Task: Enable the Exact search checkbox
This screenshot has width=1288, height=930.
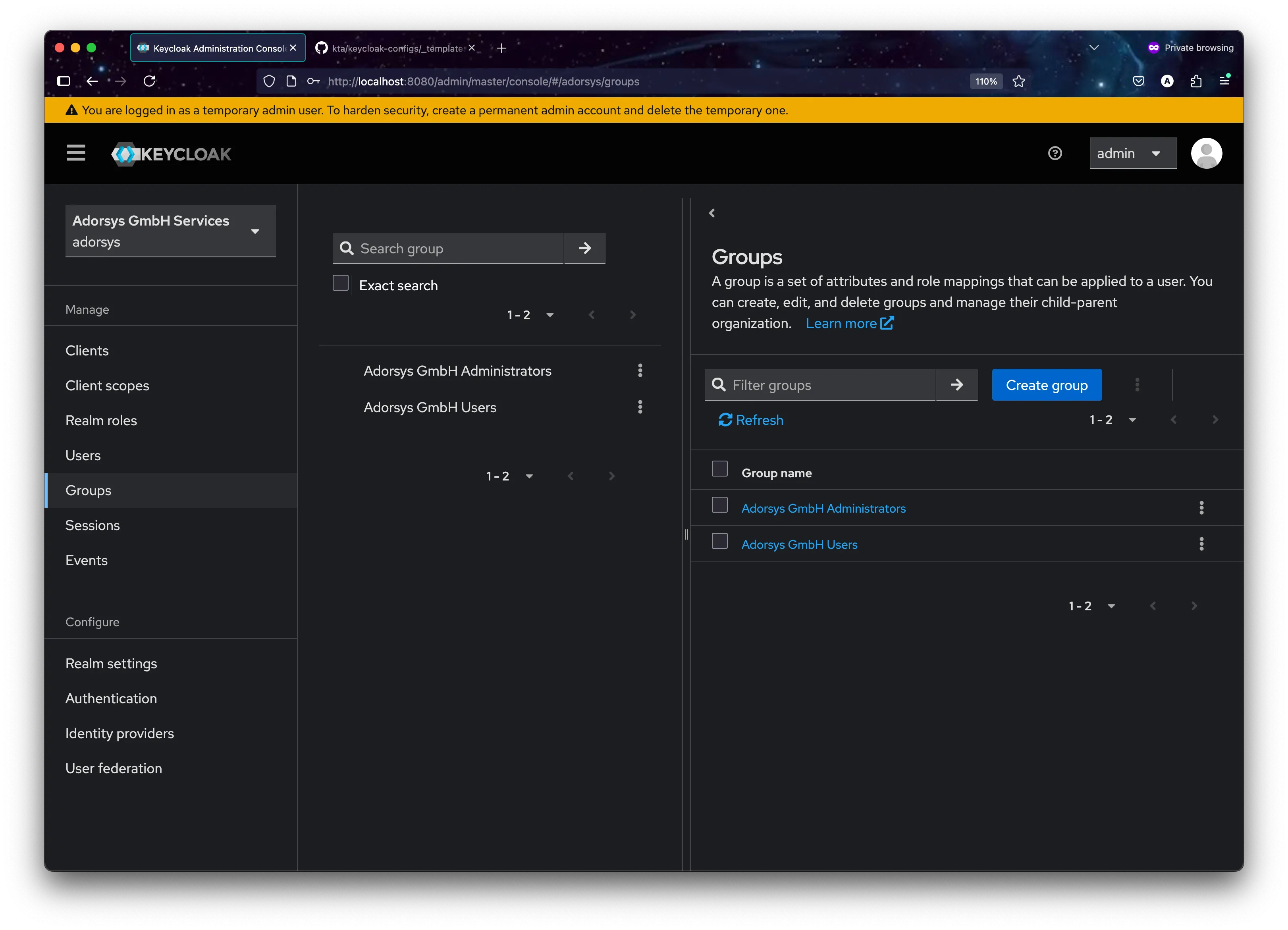Action: coord(341,282)
